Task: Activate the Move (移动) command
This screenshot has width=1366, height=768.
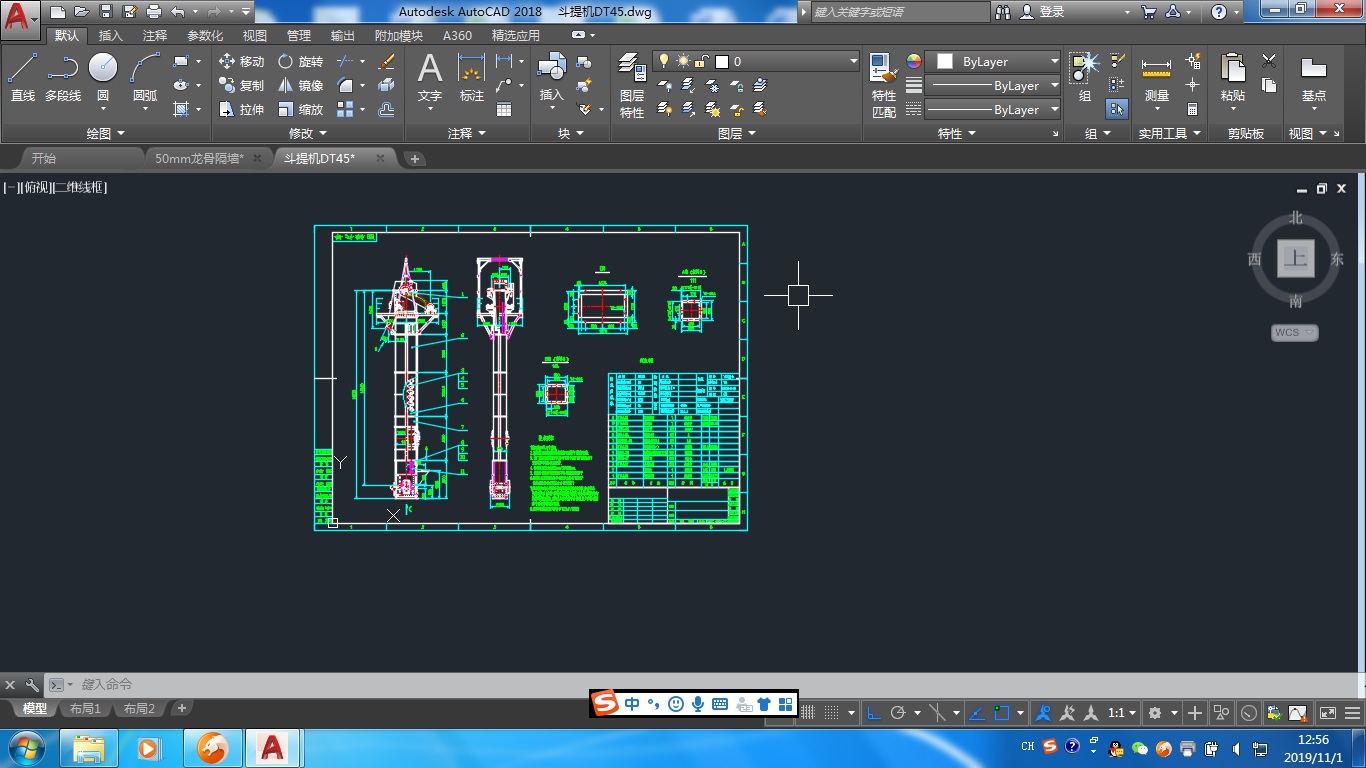Action: [241, 62]
